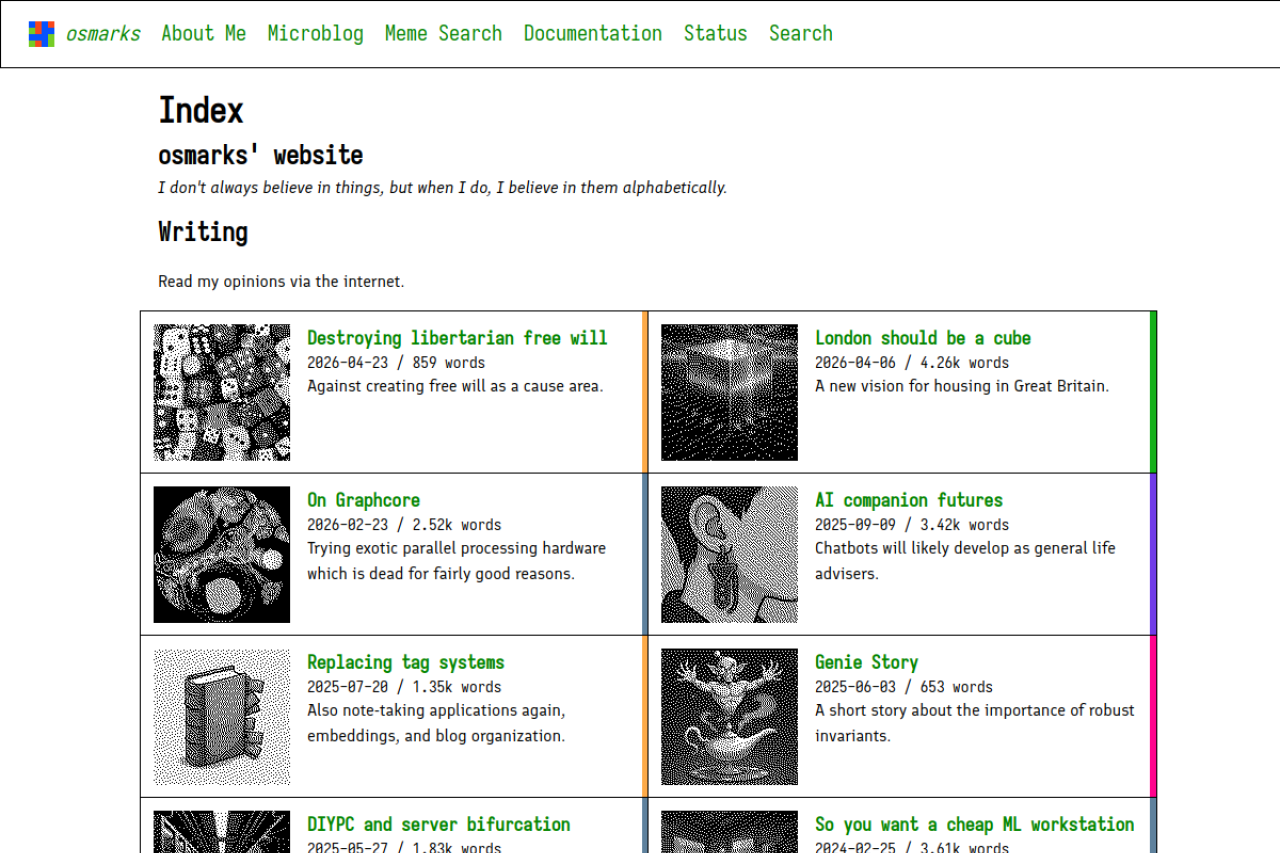Click the text 2026-04-06 / 4.26k words
The height and width of the screenshot is (853, 1280).
pyautogui.click(x=912, y=363)
